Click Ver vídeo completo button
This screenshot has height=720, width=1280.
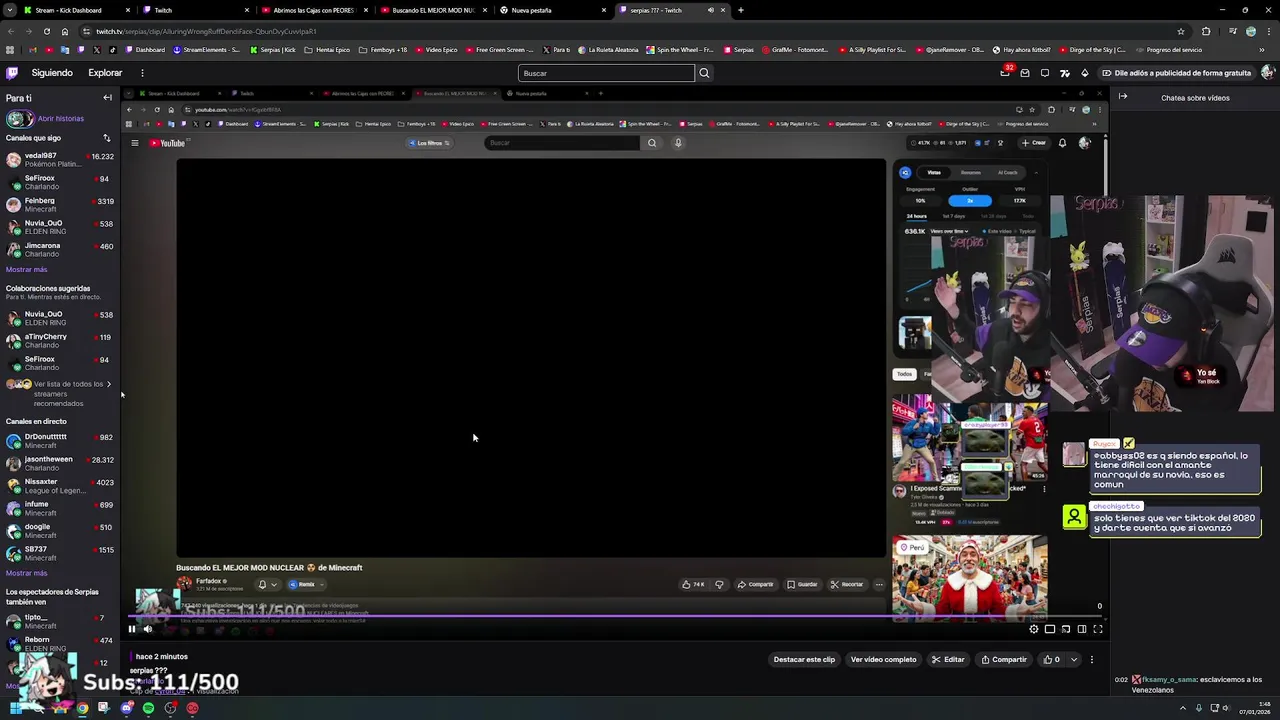883,660
